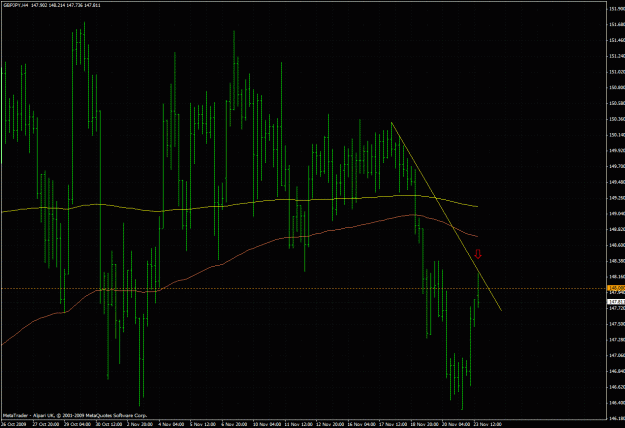Click the 26 Oct 2009 date label
Image resolution: width=625 pixels, height=428 pixels.
click(x=14, y=424)
